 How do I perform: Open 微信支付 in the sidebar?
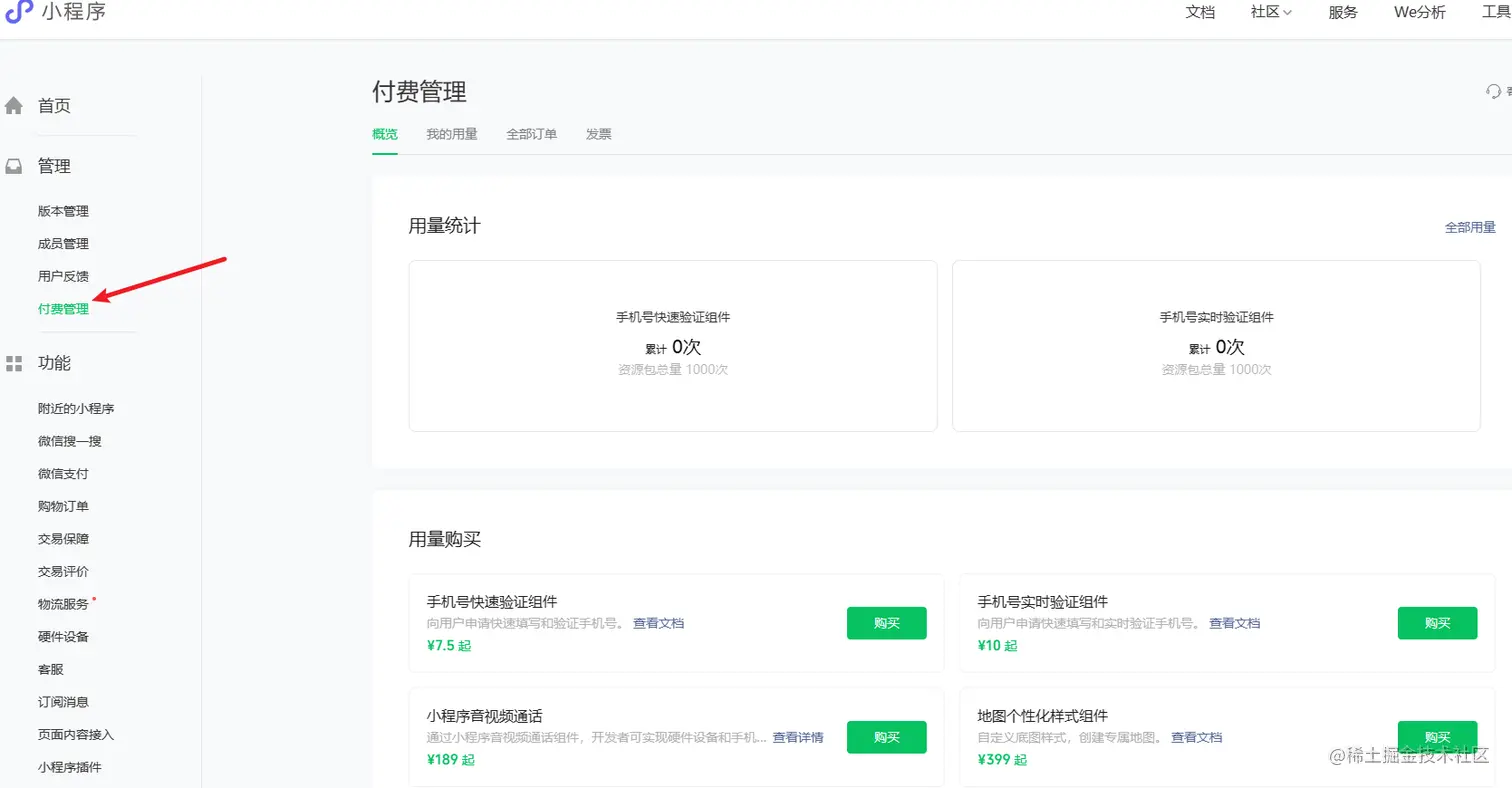tap(63, 474)
